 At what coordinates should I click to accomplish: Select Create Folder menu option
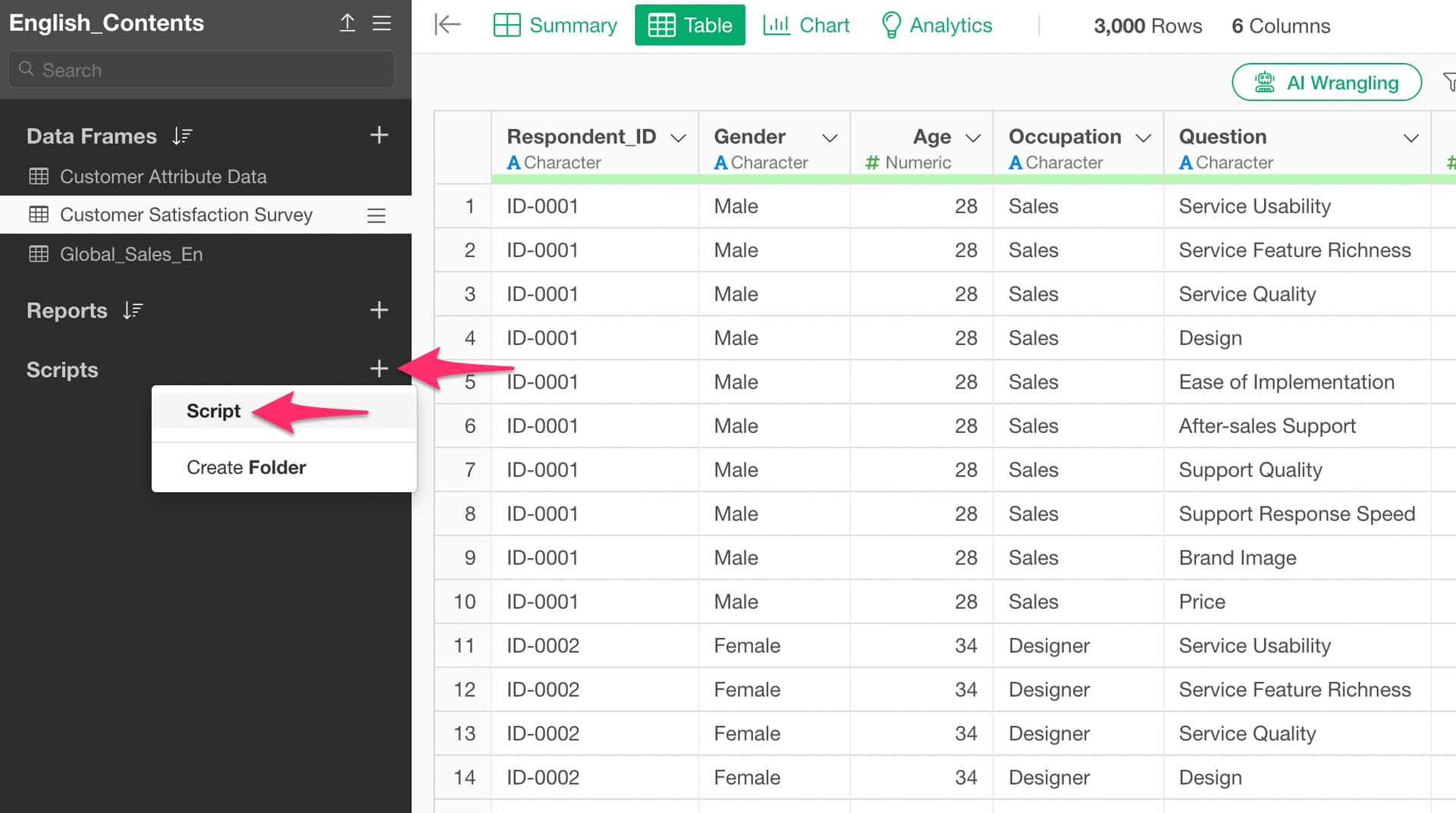pyautogui.click(x=246, y=467)
